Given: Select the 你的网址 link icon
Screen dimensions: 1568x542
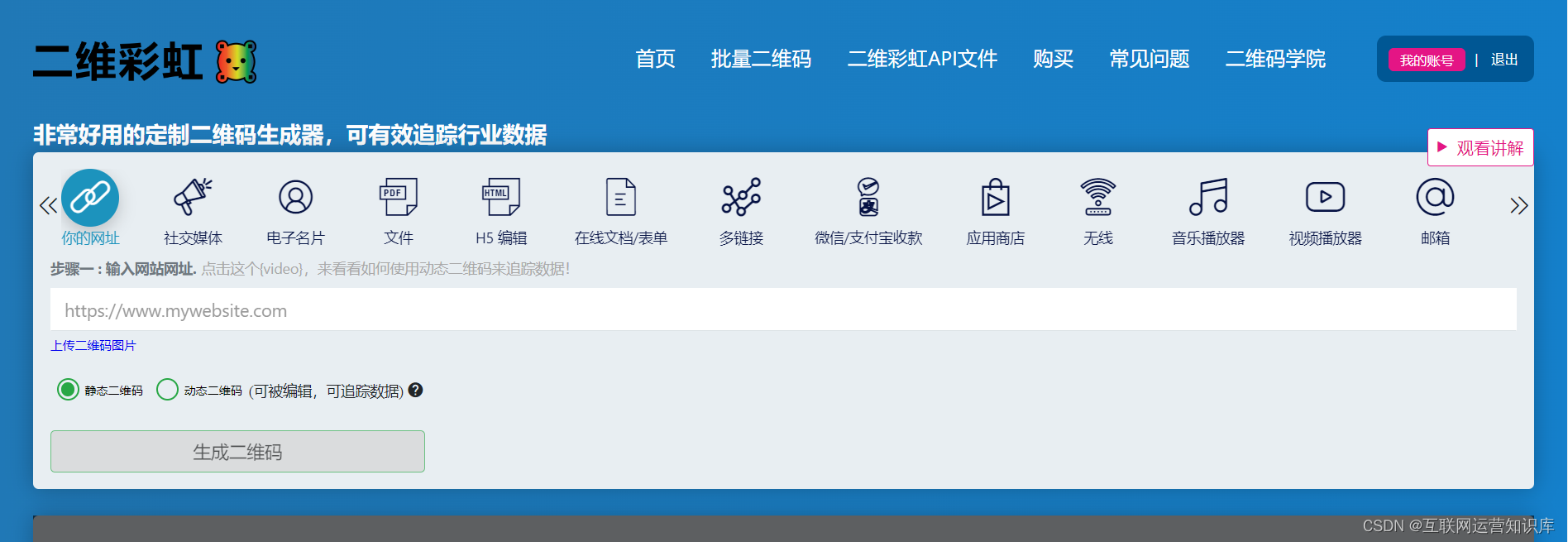Looking at the screenshot, I should [x=90, y=198].
